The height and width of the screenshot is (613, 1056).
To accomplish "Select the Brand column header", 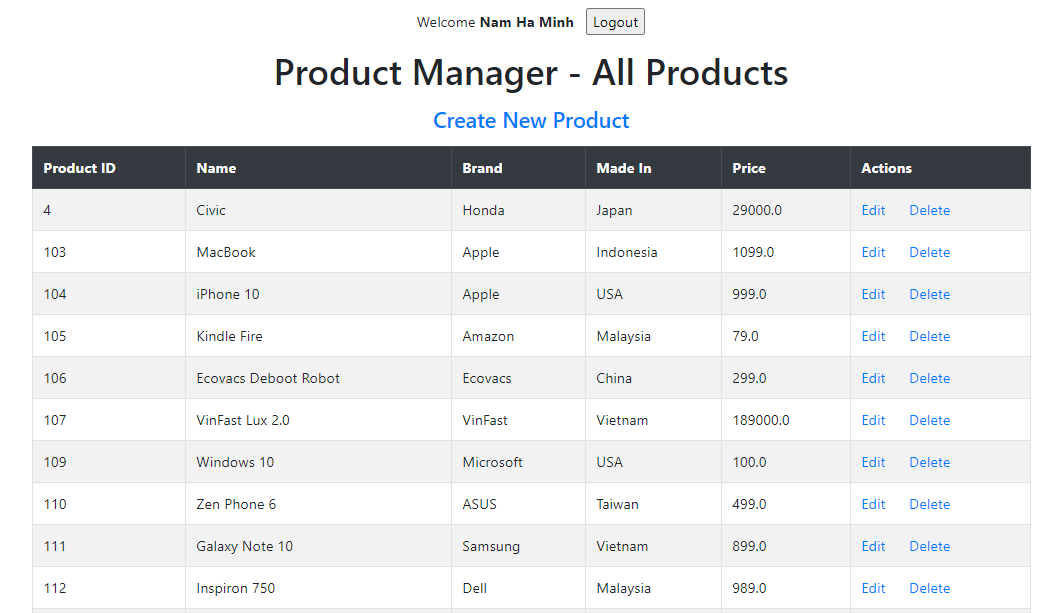I will tap(518, 168).
